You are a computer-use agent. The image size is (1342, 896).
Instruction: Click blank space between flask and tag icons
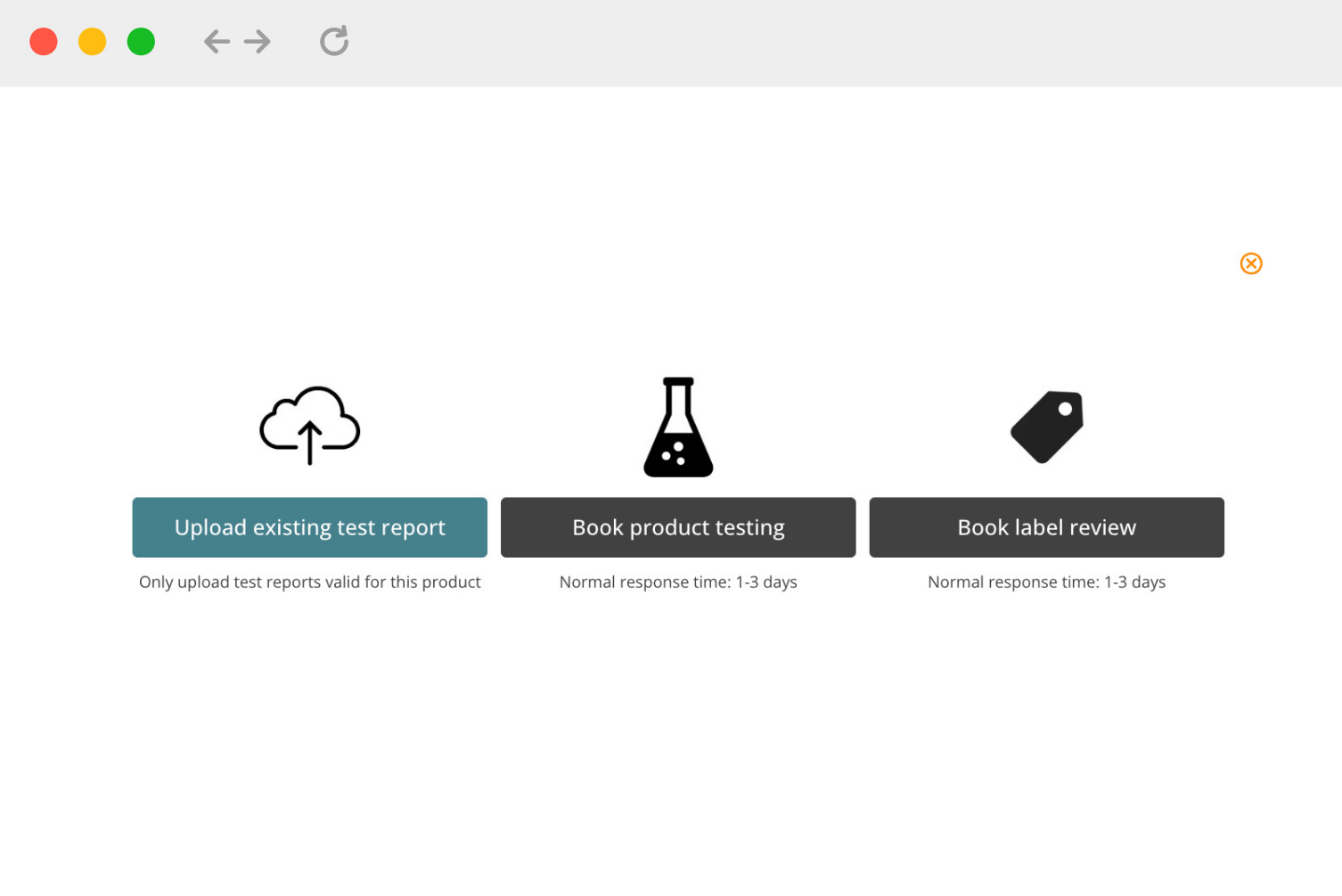click(x=863, y=428)
